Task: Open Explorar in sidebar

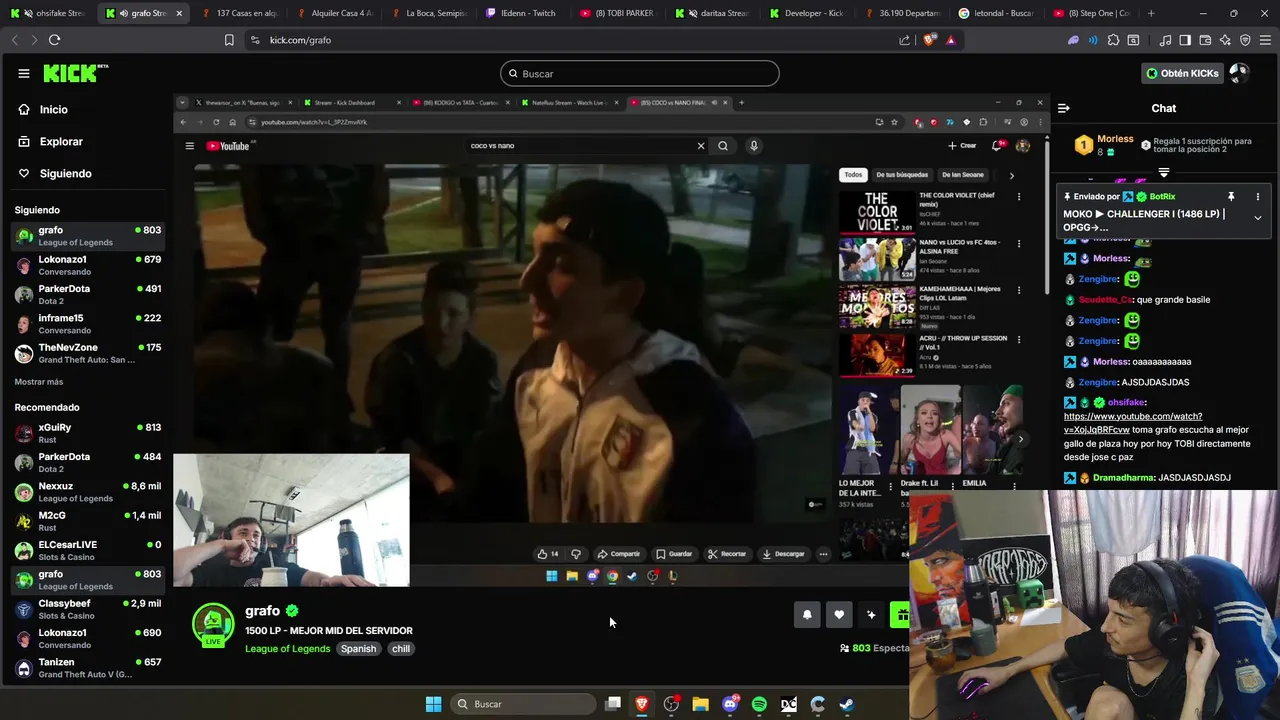Action: [x=61, y=141]
